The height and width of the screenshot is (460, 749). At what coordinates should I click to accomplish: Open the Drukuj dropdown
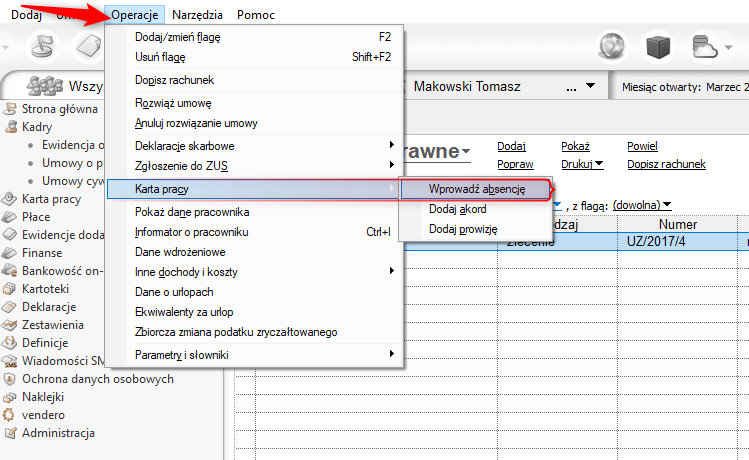click(x=582, y=164)
